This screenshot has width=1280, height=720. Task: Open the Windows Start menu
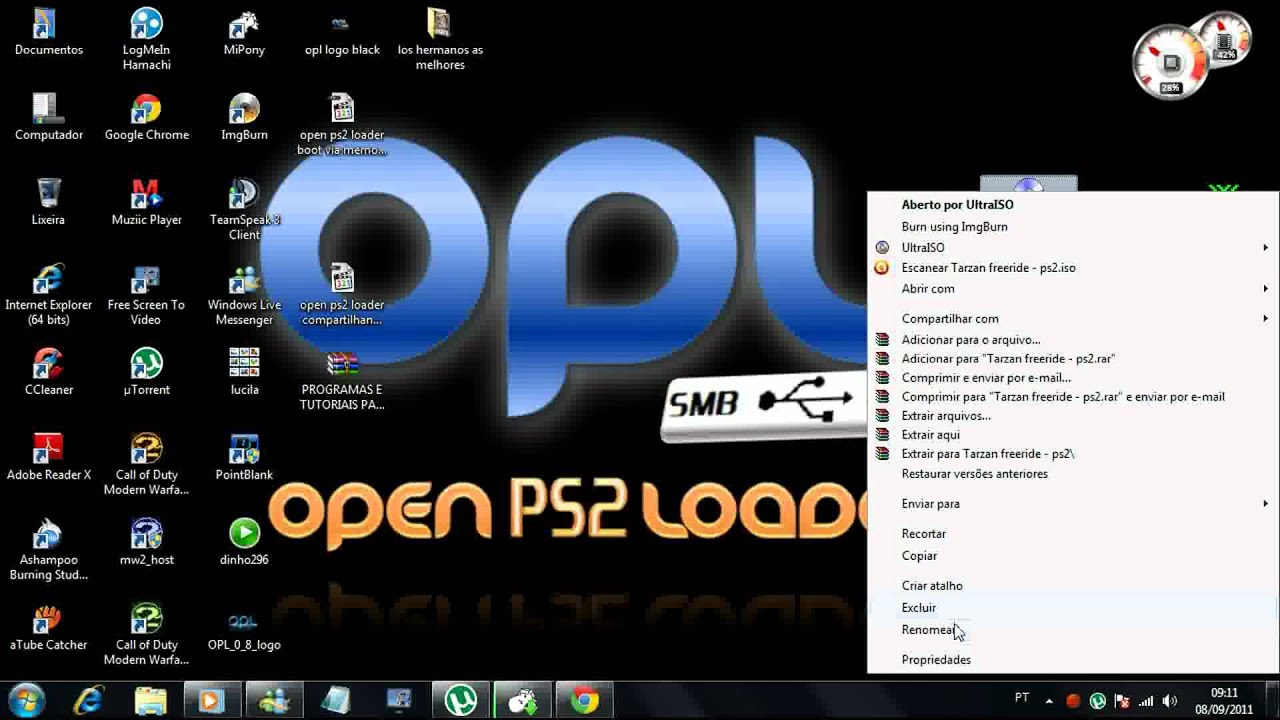coord(27,700)
